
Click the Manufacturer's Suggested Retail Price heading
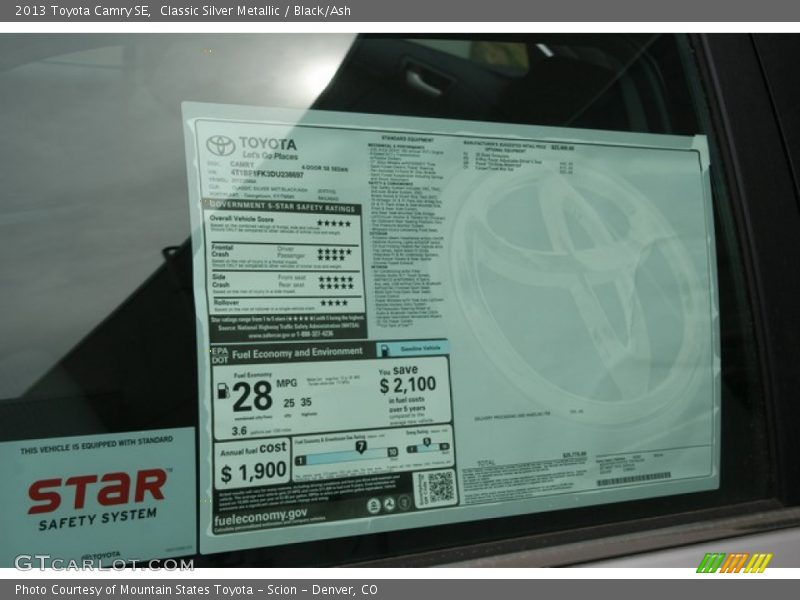(505, 145)
